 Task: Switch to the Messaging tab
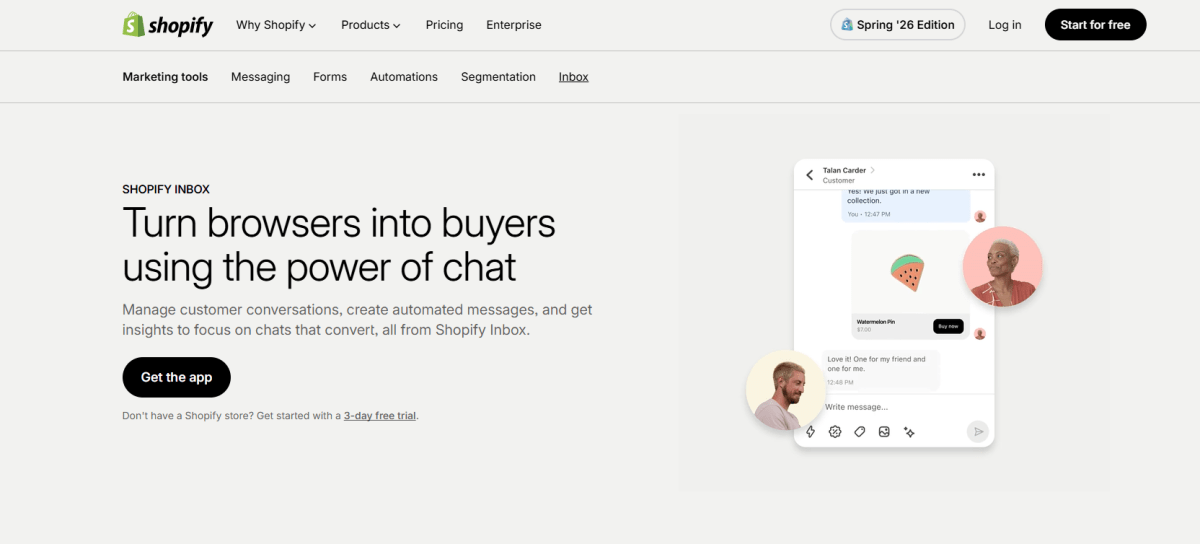pos(260,77)
